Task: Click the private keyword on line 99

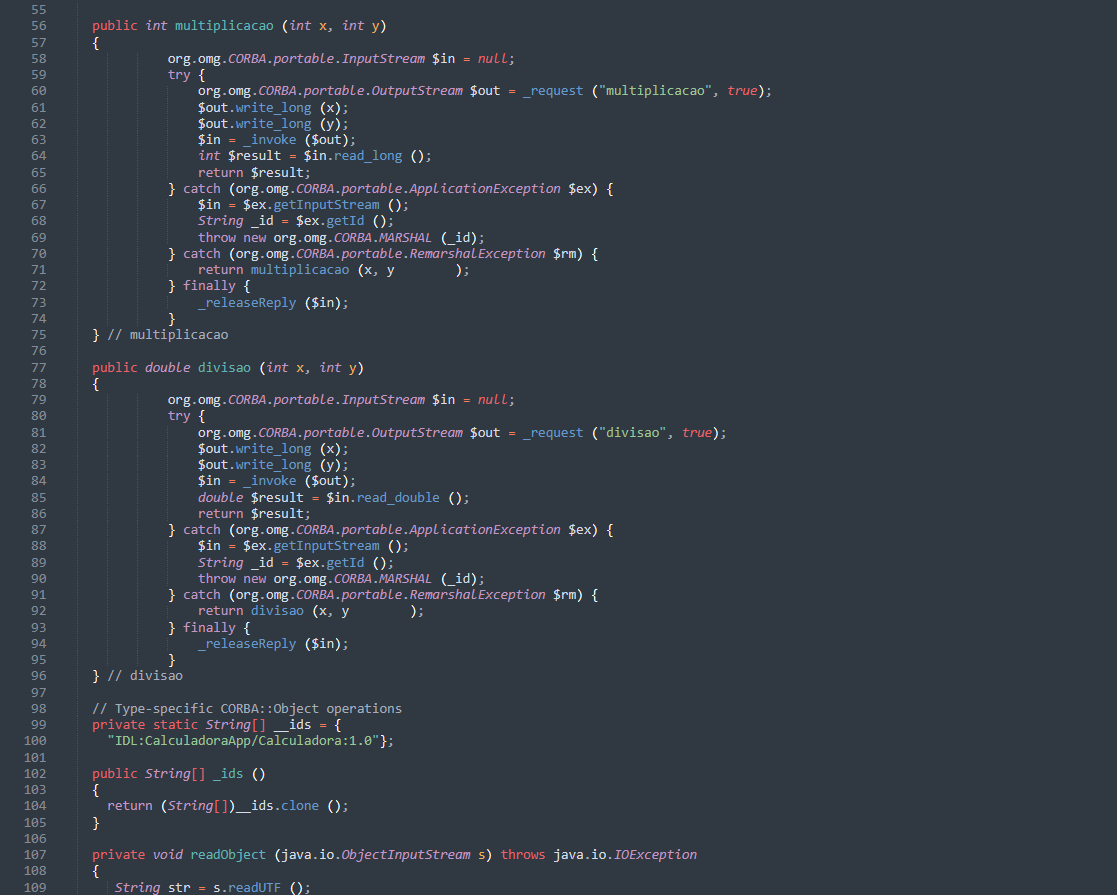Action: (x=118, y=725)
